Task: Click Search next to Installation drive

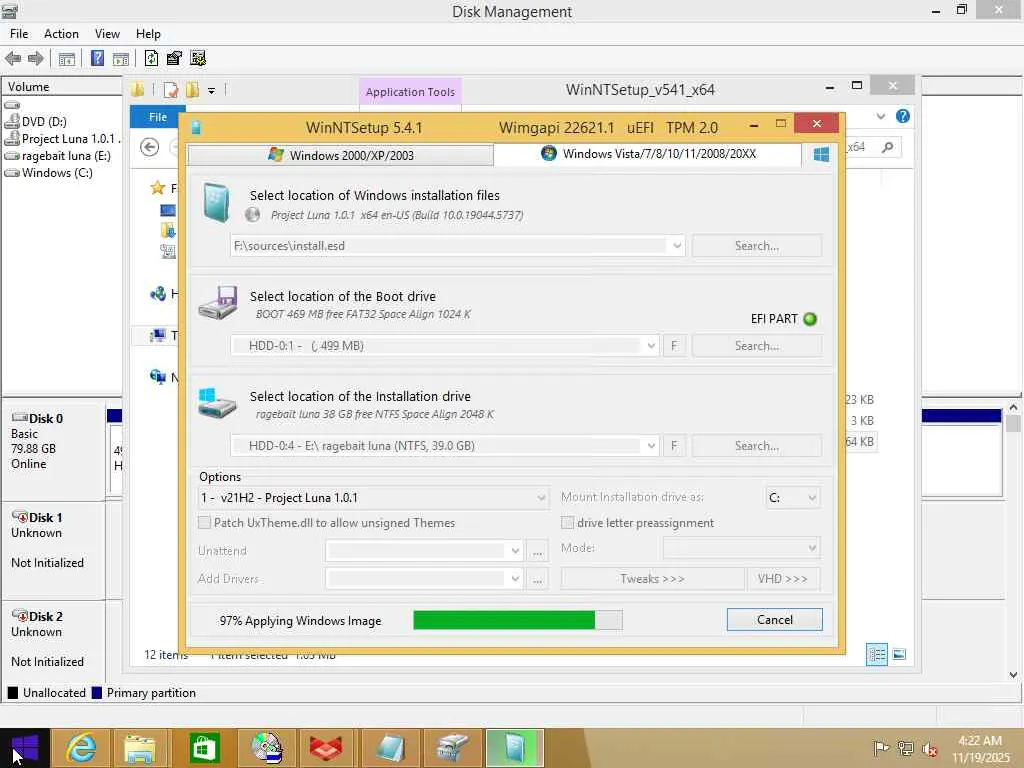Action: 757,445
